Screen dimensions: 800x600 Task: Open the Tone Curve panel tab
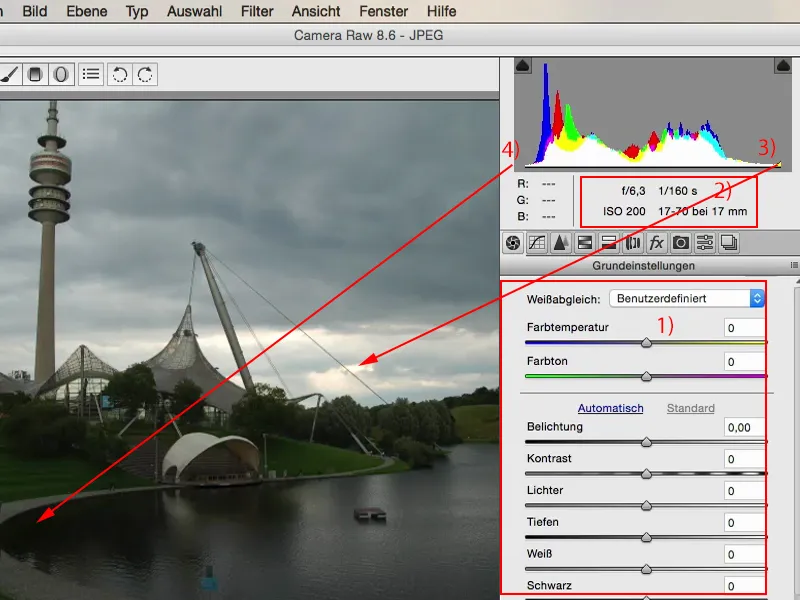pos(537,243)
